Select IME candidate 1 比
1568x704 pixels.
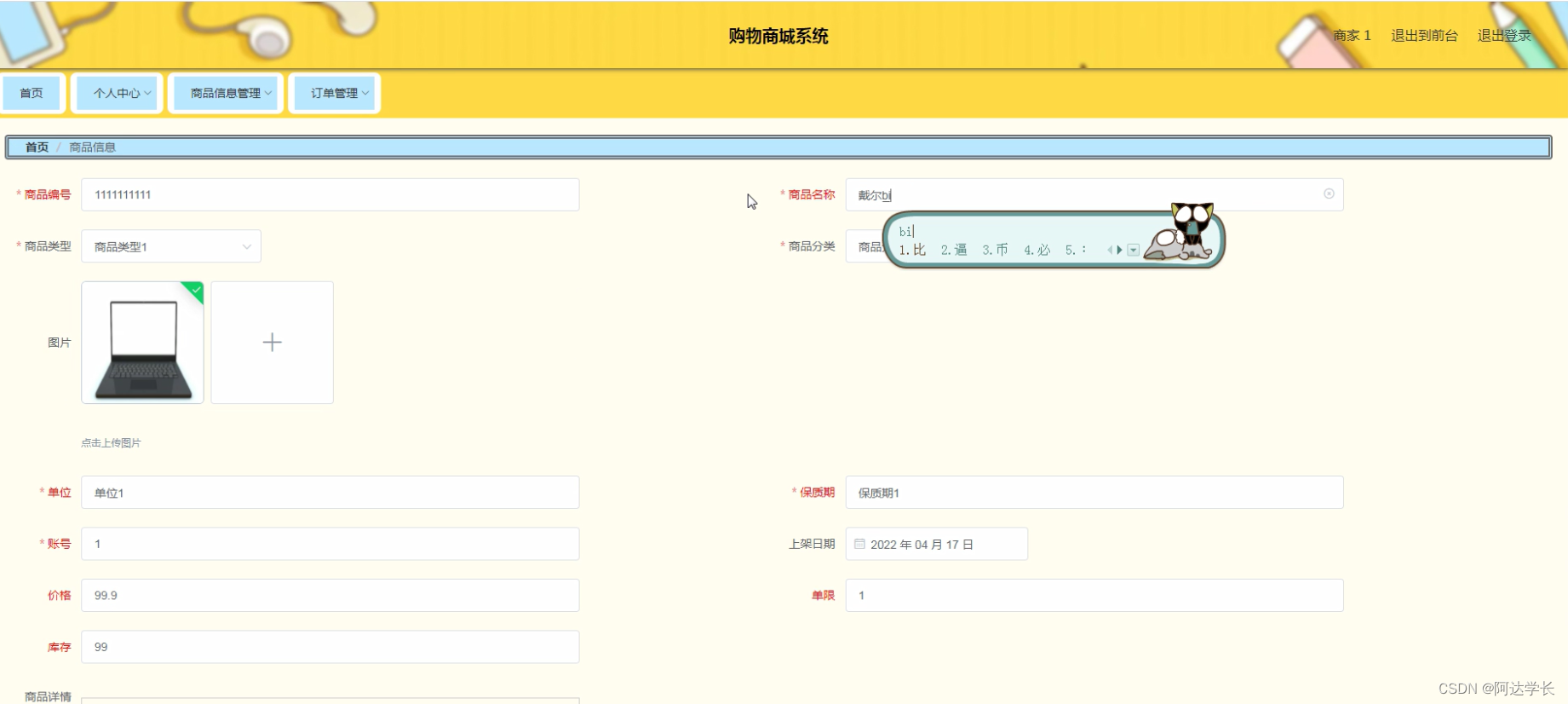(x=912, y=250)
